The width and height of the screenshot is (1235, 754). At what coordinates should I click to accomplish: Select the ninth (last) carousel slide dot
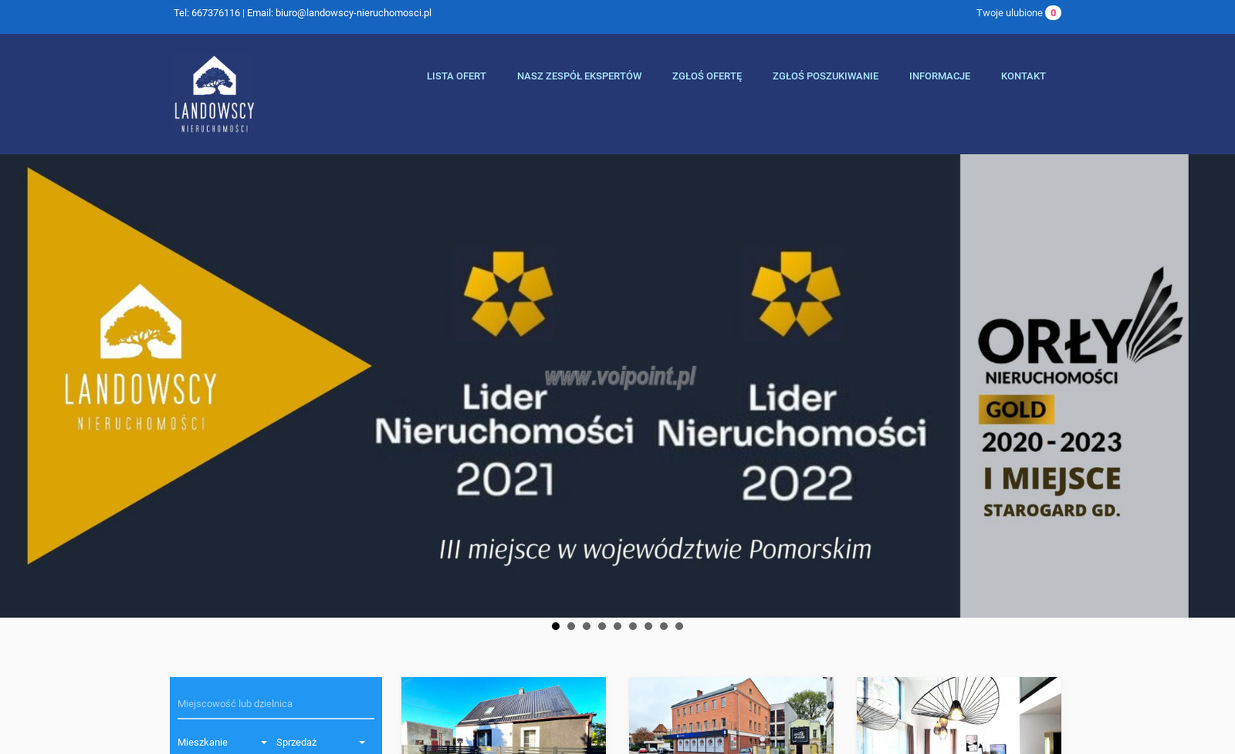click(x=679, y=626)
